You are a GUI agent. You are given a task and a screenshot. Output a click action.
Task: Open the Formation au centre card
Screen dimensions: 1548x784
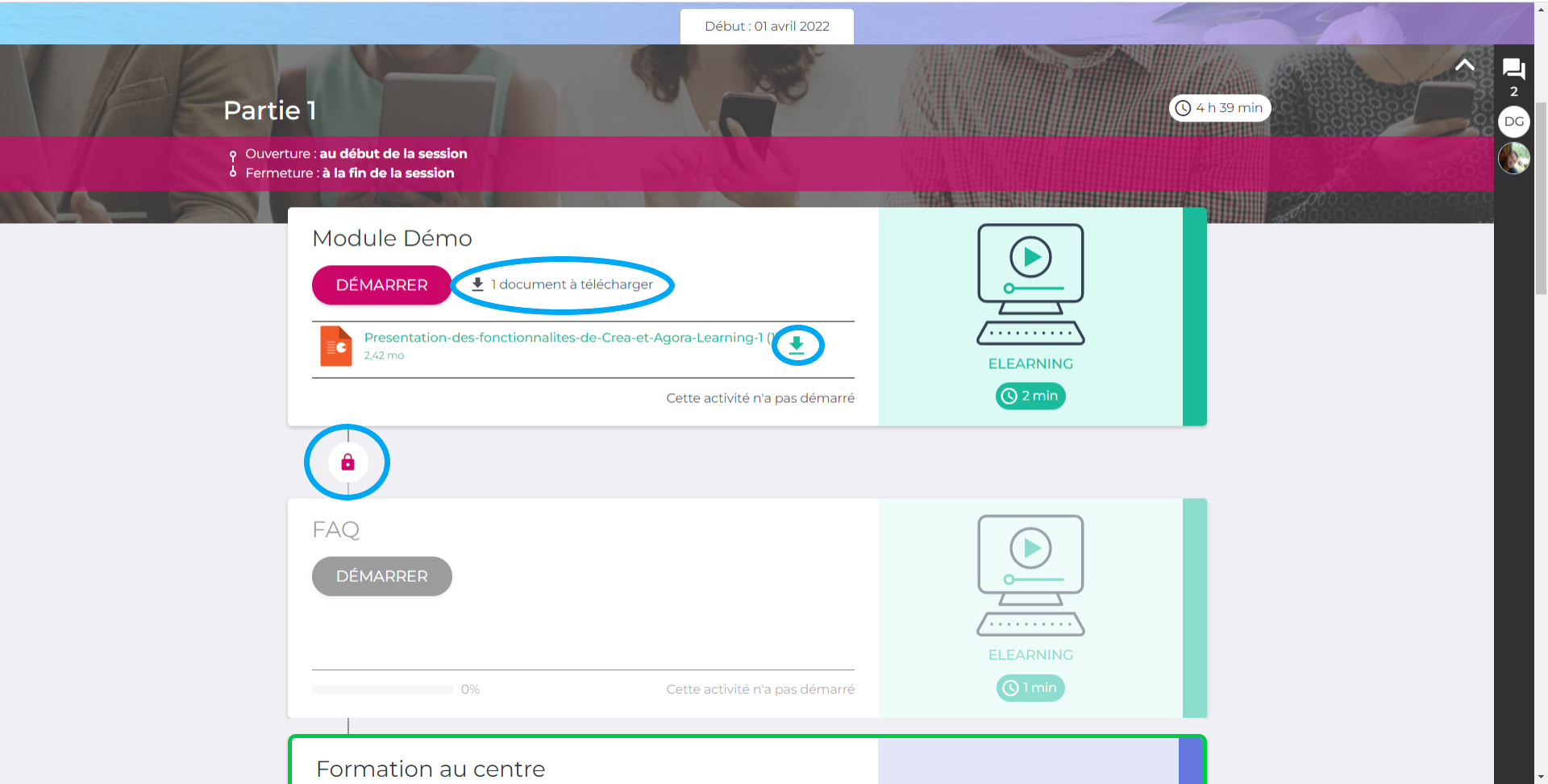(431, 768)
